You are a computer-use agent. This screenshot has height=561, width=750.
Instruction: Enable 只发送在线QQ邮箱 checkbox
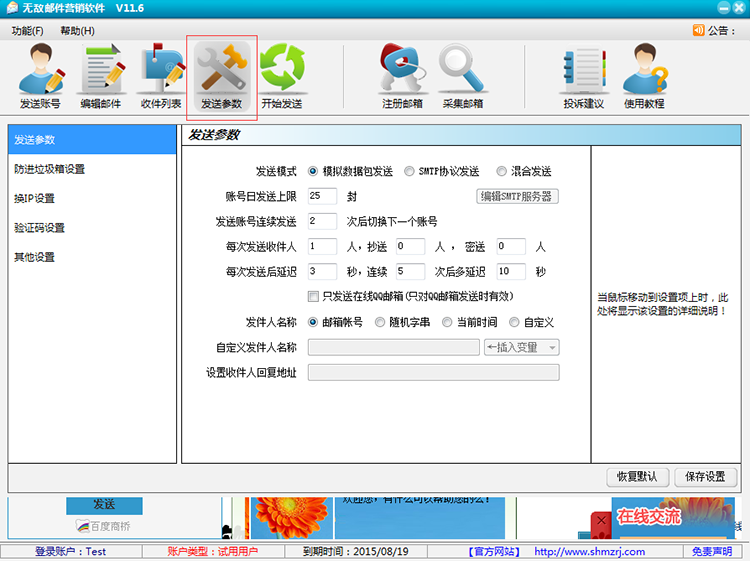(x=314, y=297)
